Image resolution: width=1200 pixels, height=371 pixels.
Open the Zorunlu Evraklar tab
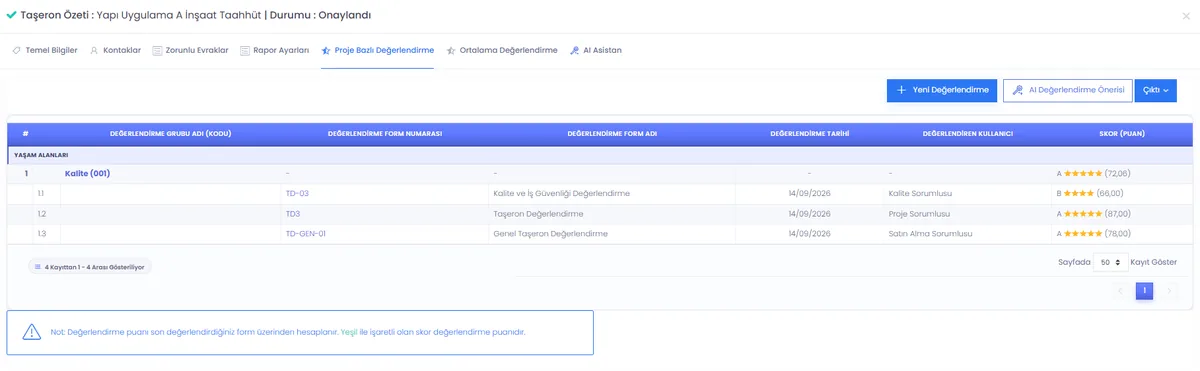pyautogui.click(x=190, y=50)
